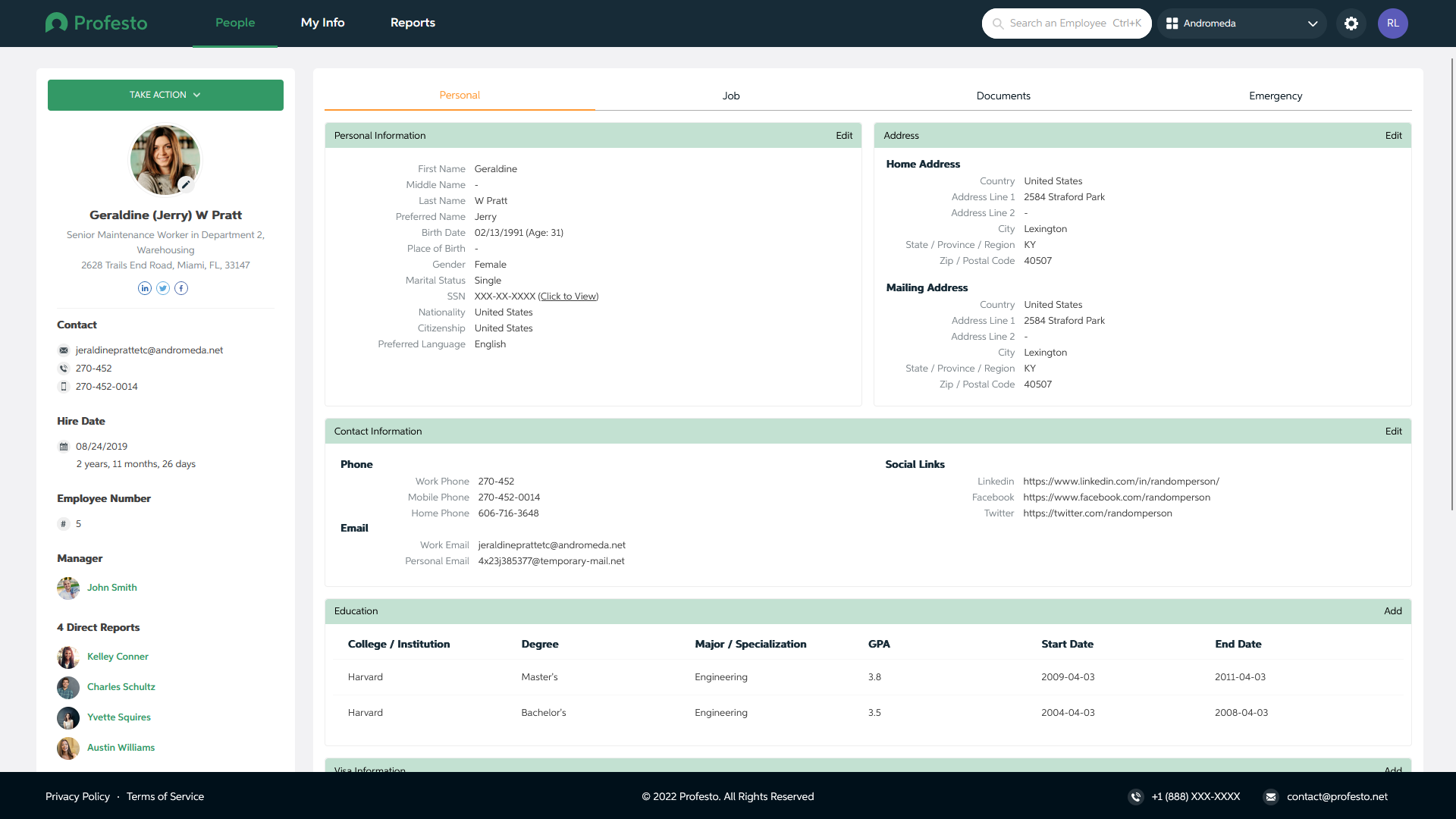Expand the Take Action dropdown
1456x819 pixels.
(x=165, y=95)
